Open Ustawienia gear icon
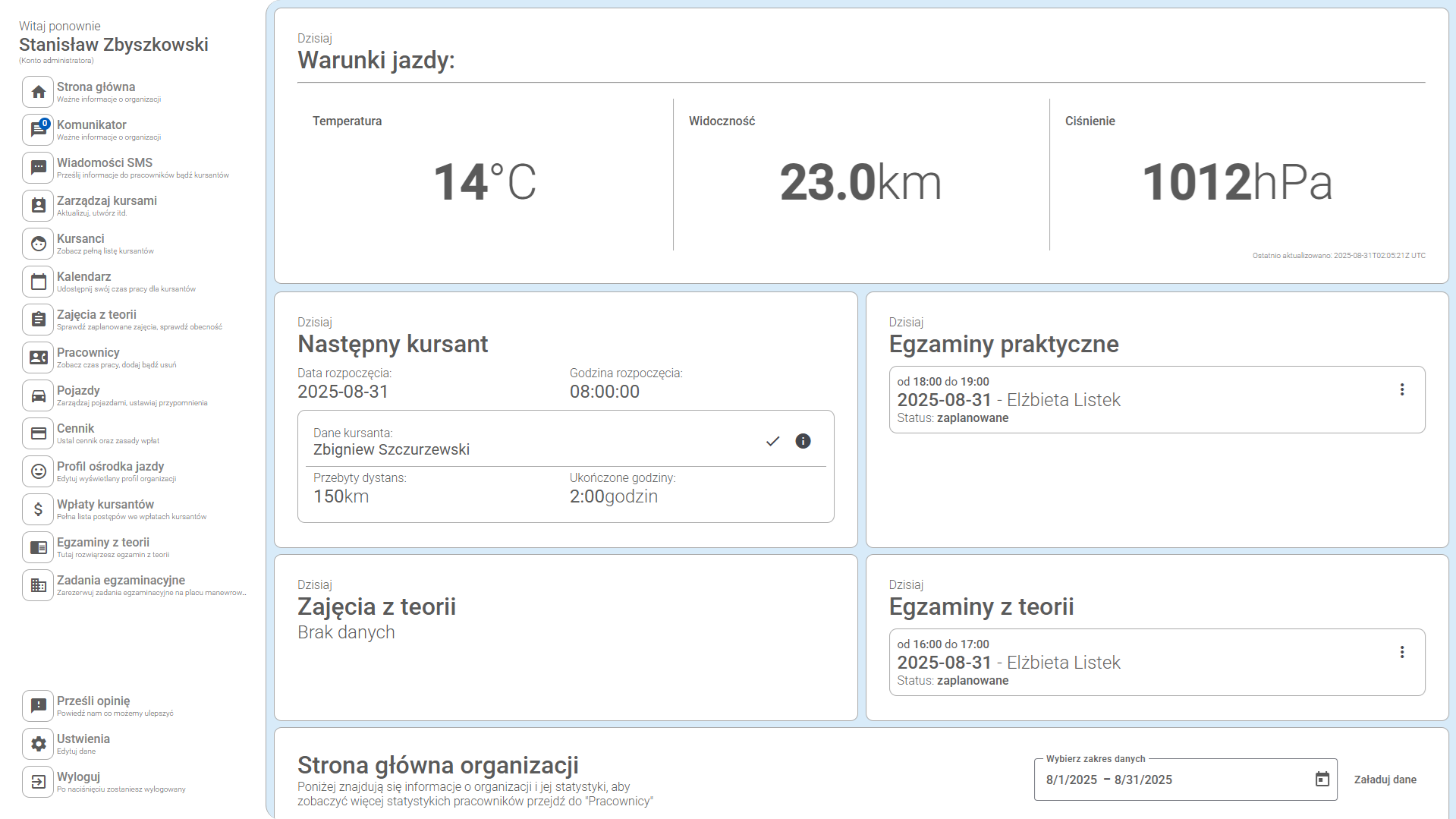1456x819 pixels. tap(38, 744)
